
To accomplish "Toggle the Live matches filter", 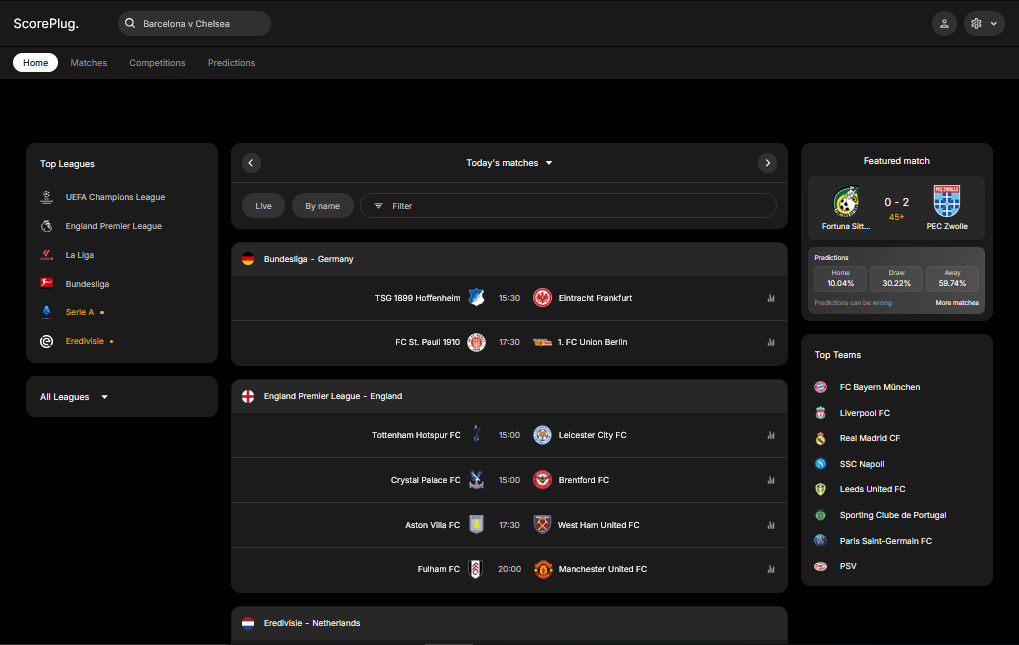I will 263,206.
